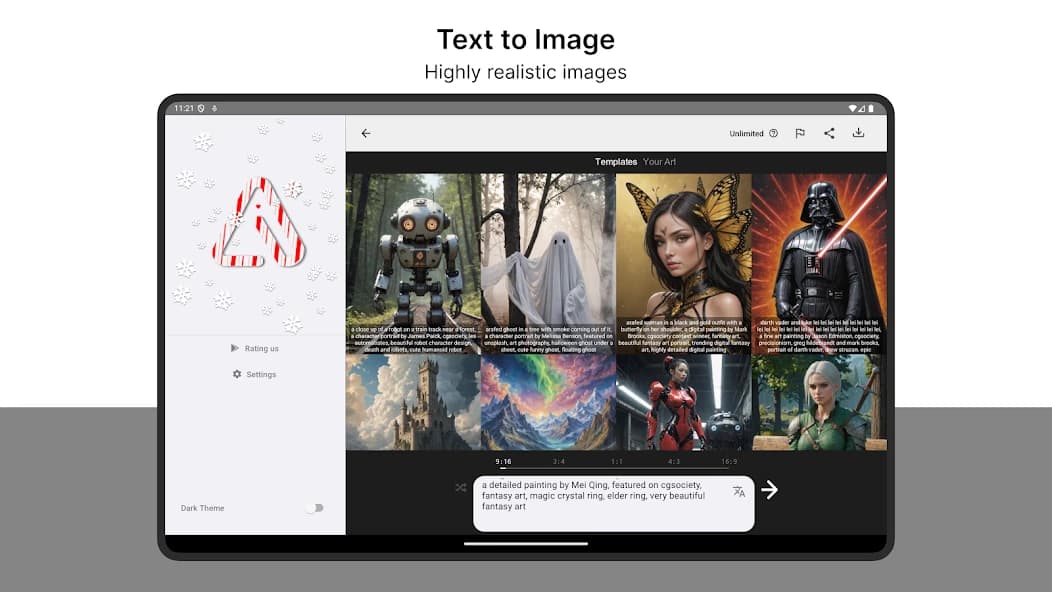Select the 4:3 aspect ratio
This screenshot has height=592, width=1052.
(674, 462)
